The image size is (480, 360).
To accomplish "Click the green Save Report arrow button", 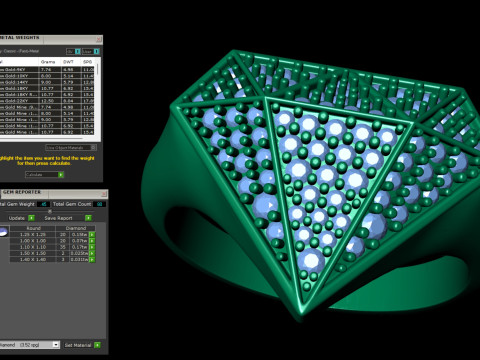I will pyautogui.click(x=88, y=218).
